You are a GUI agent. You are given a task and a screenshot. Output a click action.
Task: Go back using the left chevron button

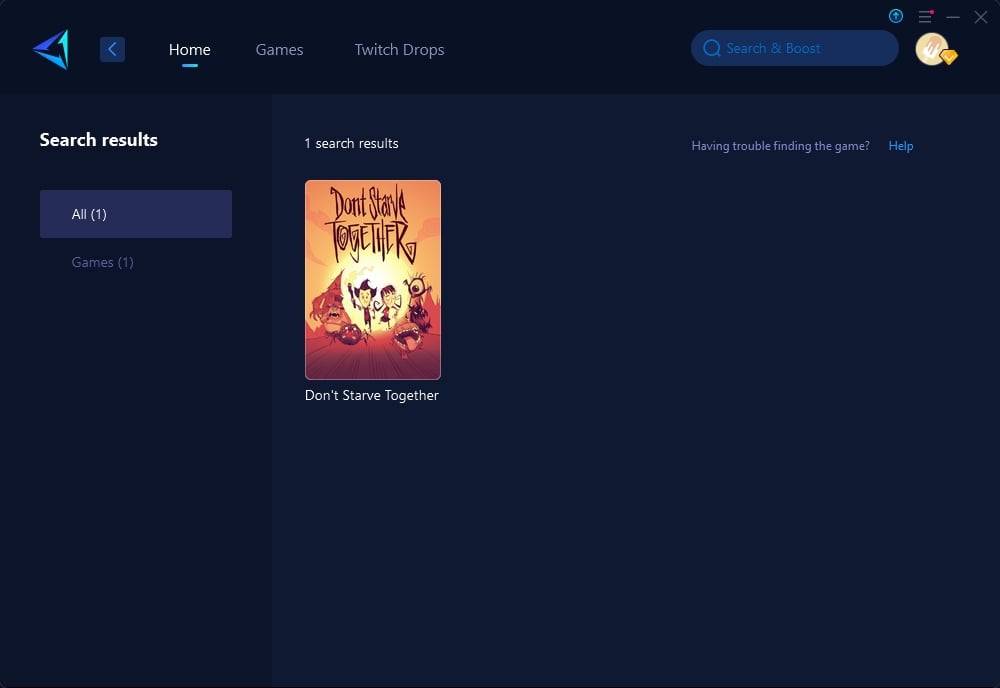click(x=112, y=49)
